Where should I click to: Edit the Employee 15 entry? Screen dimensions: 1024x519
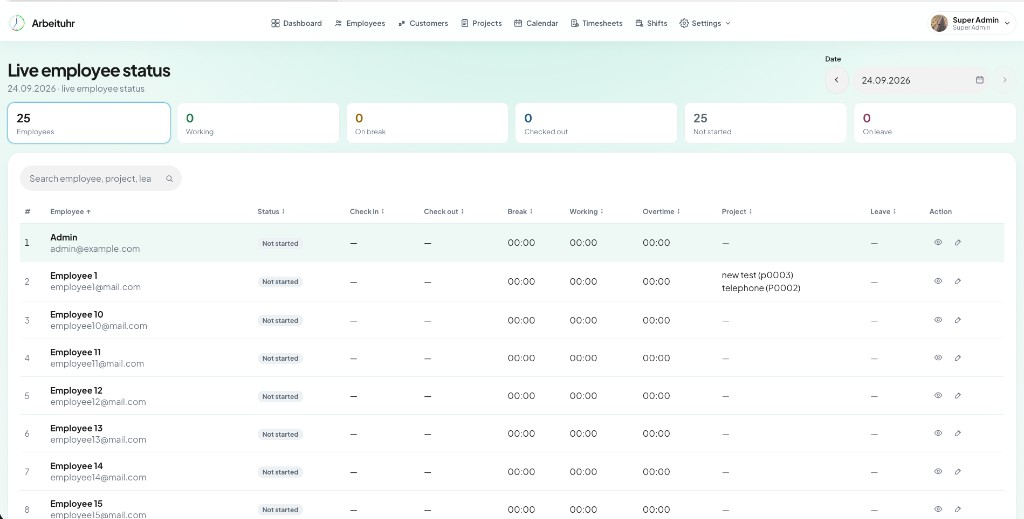[957, 509]
